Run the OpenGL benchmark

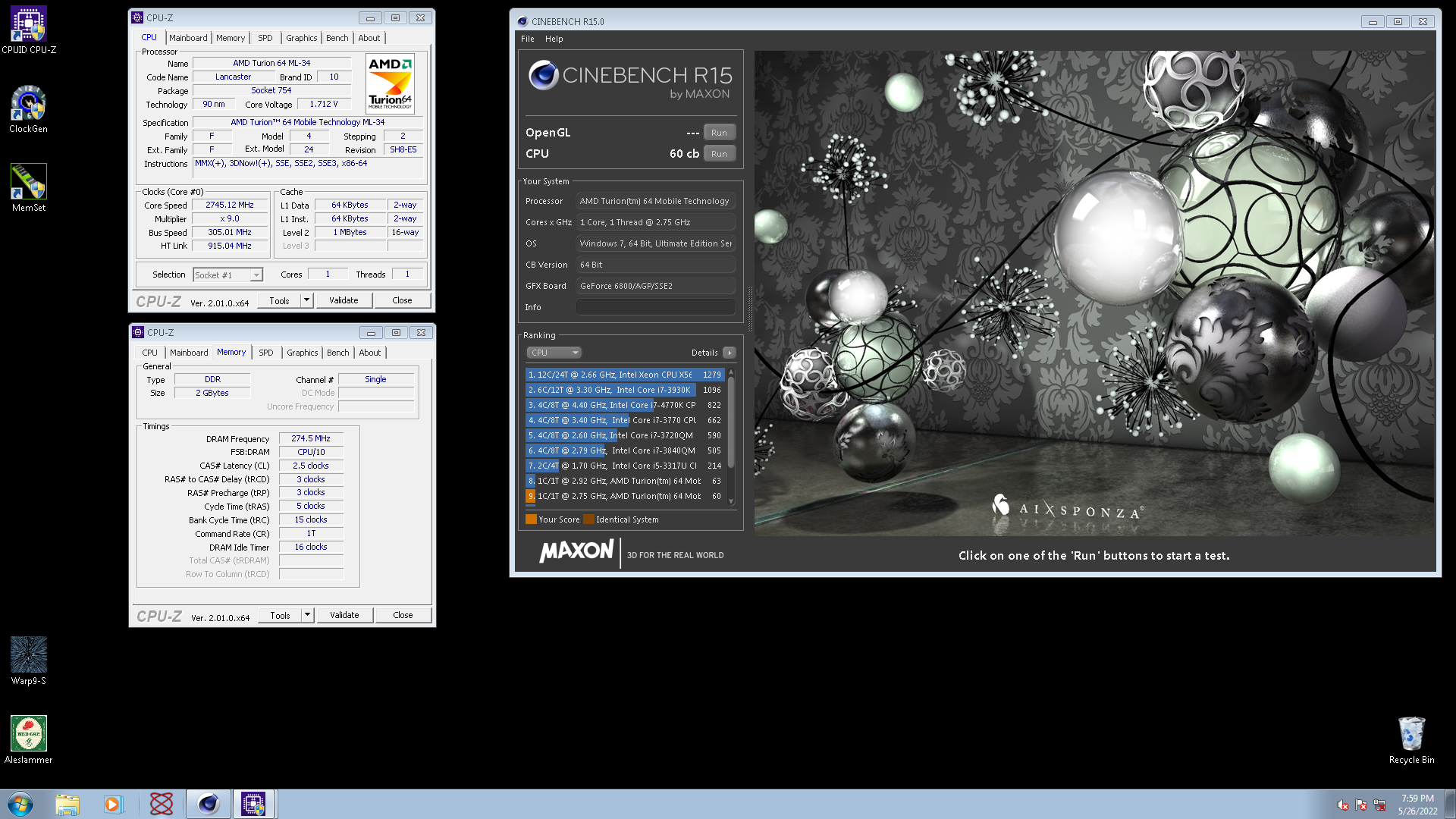(x=719, y=133)
